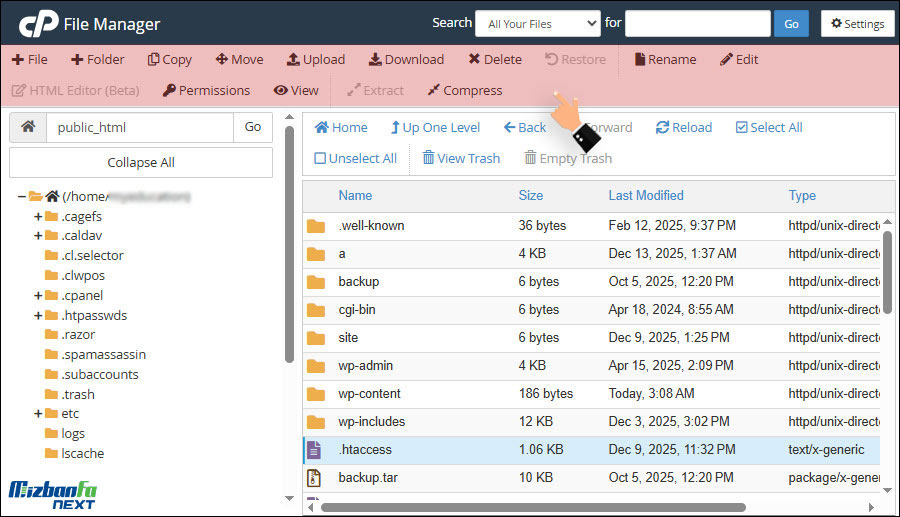Click home icon beside path field
This screenshot has width=900, height=517.
tap(28, 127)
